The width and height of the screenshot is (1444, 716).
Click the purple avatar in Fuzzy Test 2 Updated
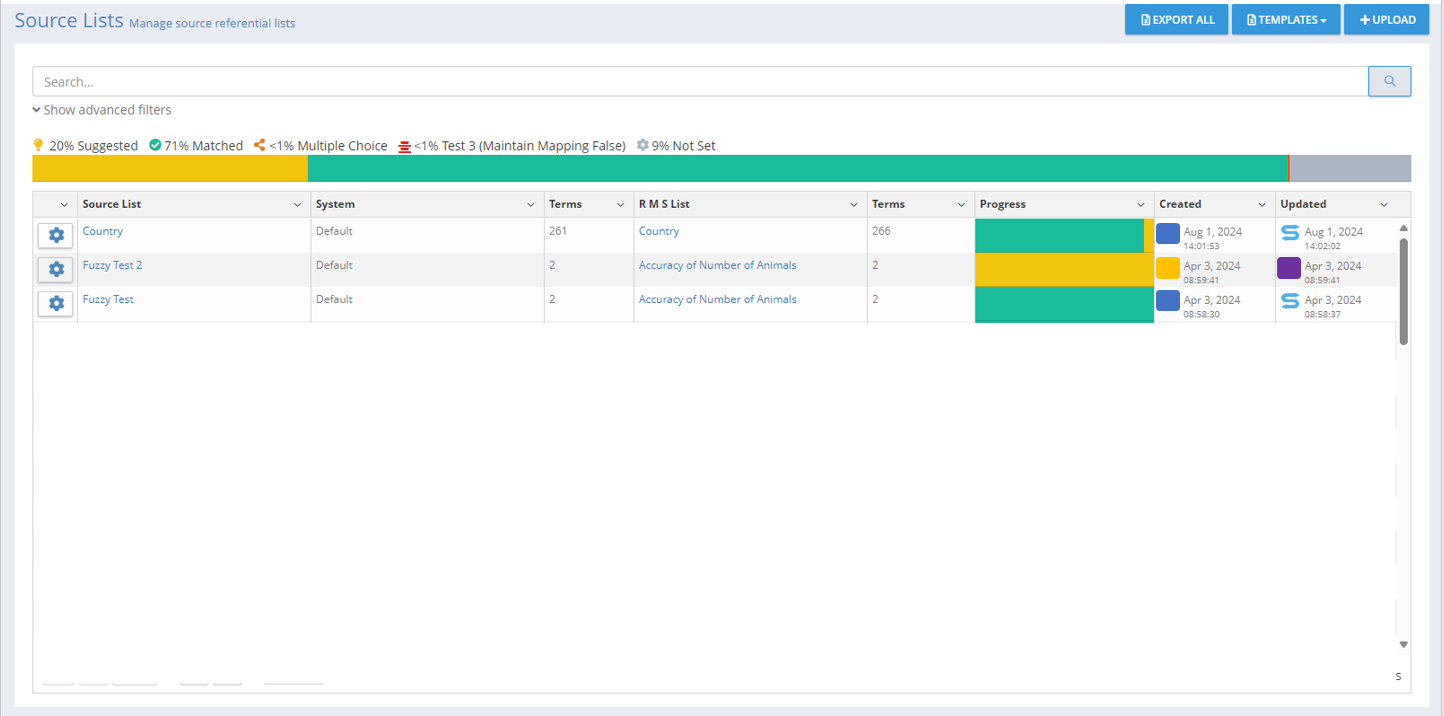pyautogui.click(x=1289, y=268)
